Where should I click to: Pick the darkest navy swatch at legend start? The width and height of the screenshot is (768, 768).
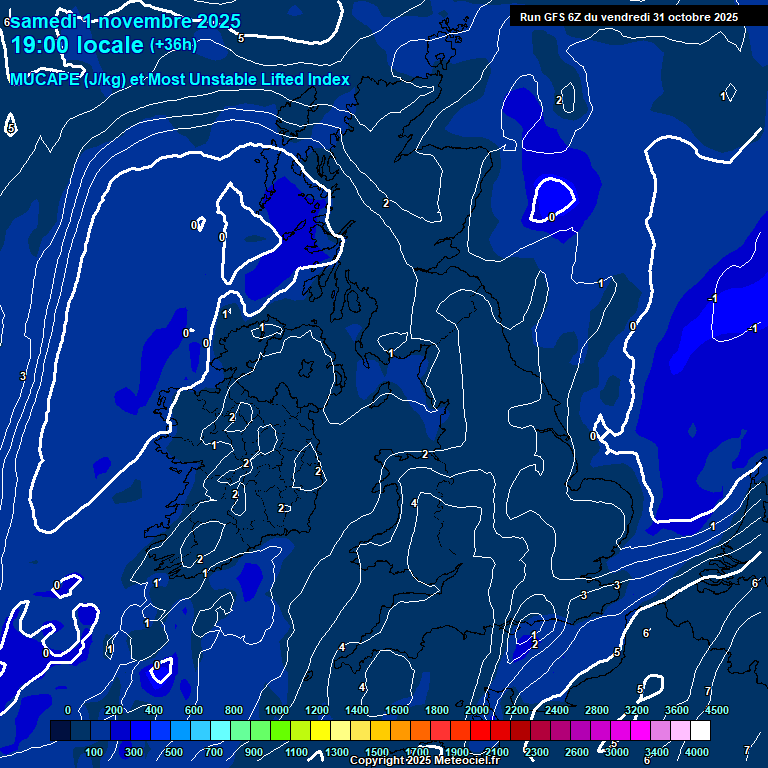[x=60, y=731]
